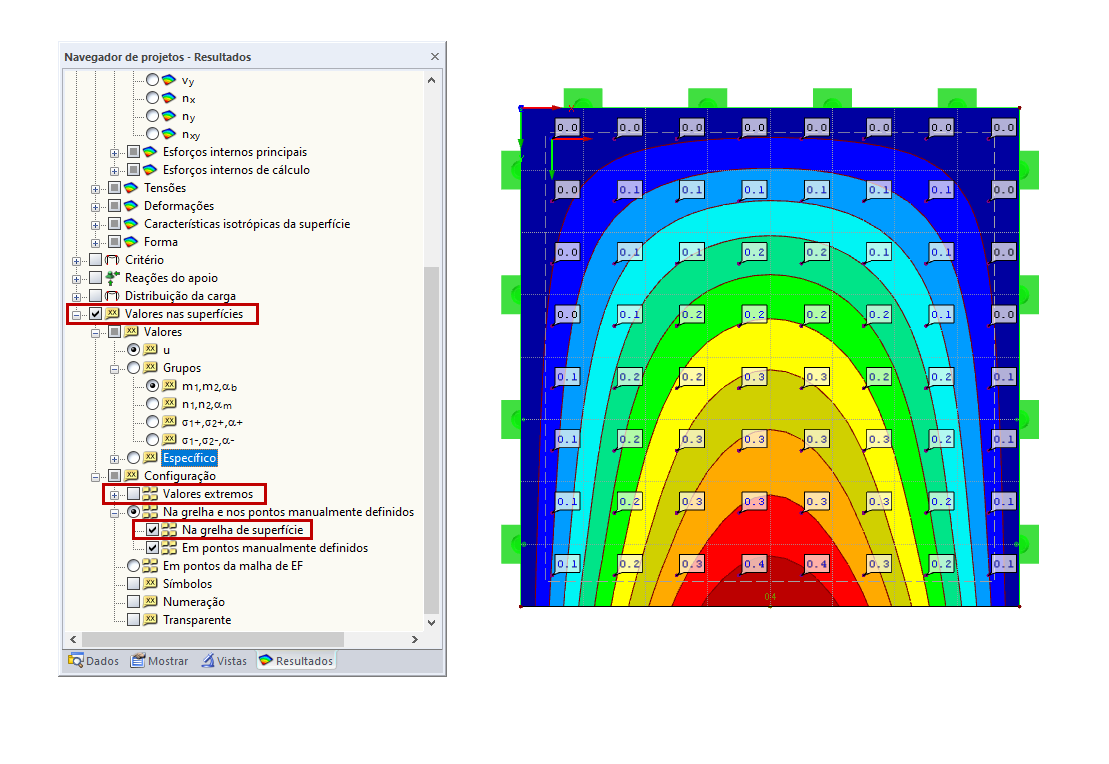
Task: Switch to the Mostrar tab
Action: [x=160, y=661]
